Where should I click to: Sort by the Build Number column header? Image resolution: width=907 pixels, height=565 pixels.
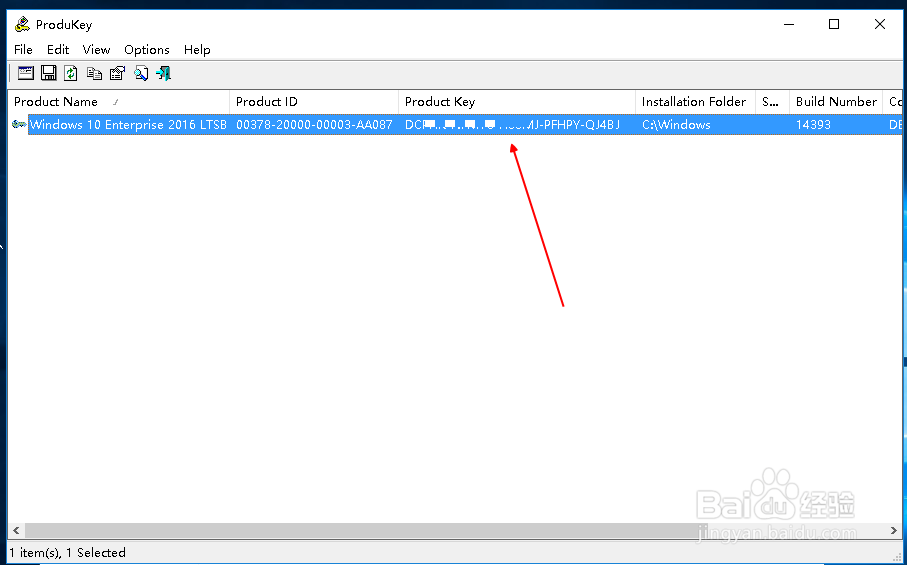click(x=836, y=102)
